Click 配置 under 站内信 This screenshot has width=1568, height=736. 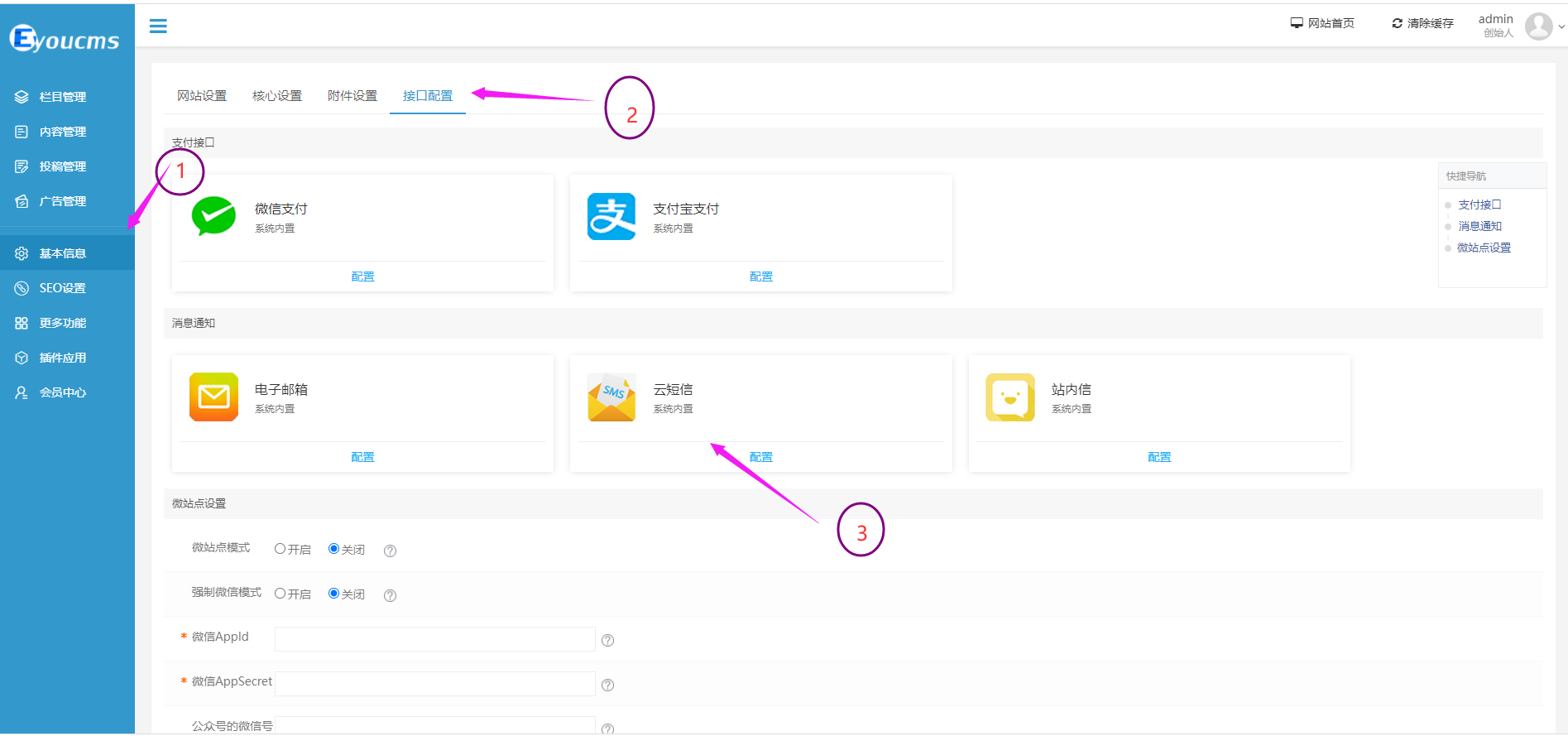click(x=1159, y=457)
